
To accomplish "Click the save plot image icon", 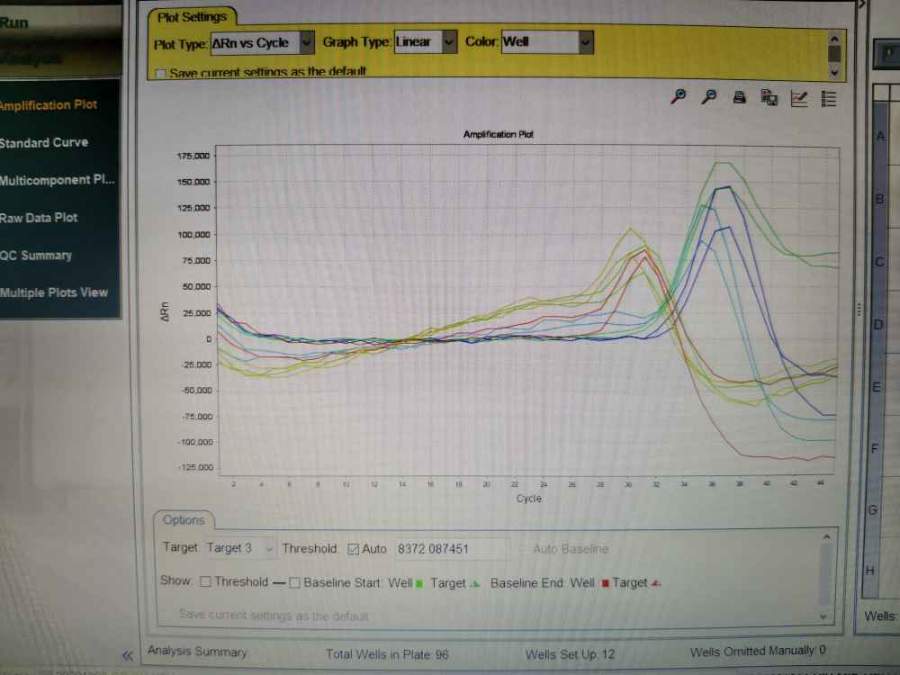I will pyautogui.click(x=769, y=97).
